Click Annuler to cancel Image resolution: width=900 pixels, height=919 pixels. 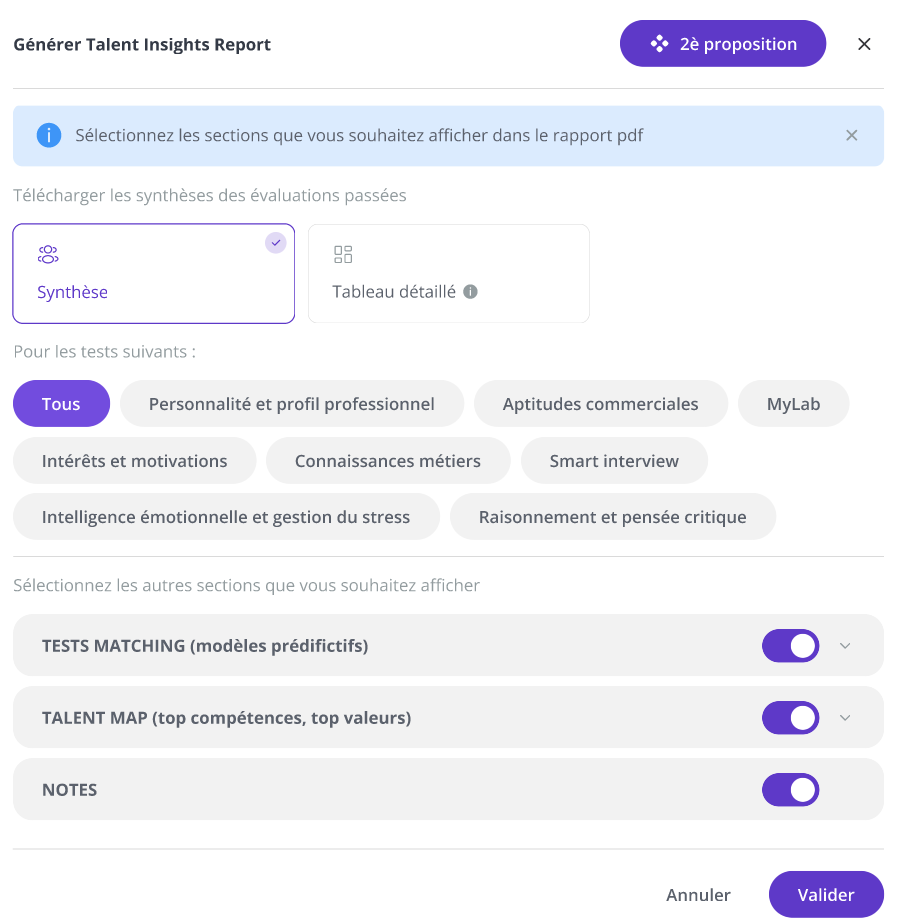698,895
